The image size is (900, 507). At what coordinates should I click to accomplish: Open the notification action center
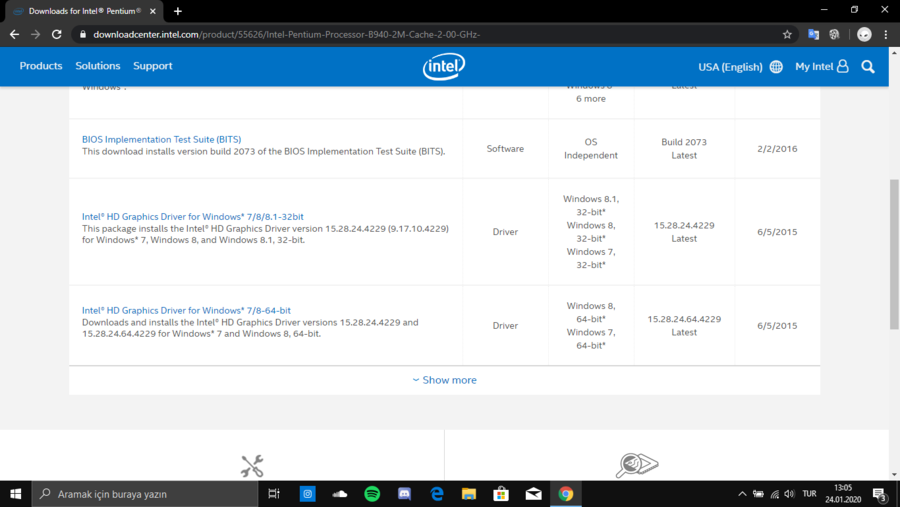[880, 494]
